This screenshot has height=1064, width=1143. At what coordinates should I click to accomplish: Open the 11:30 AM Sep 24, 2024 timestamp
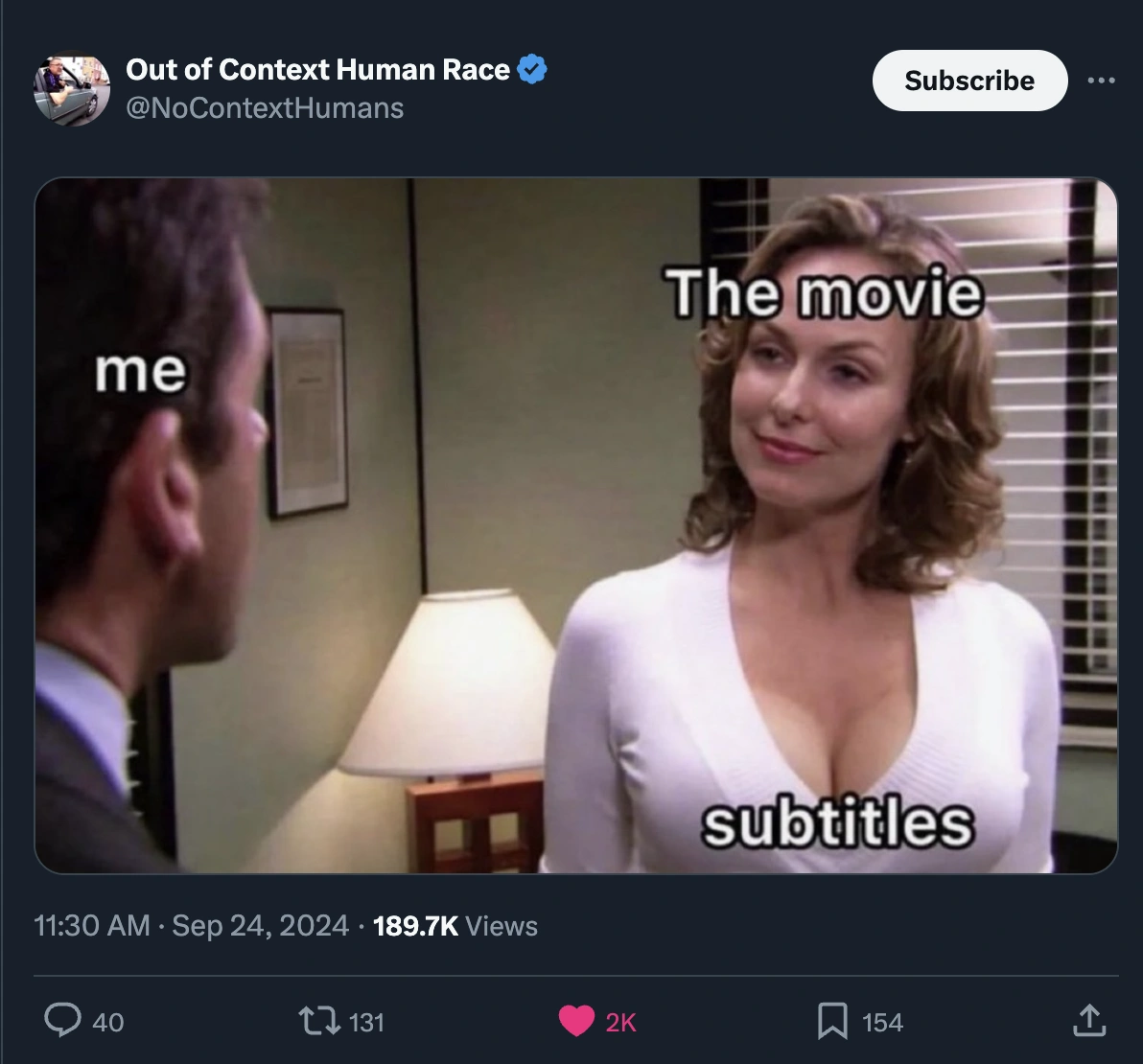click(x=191, y=926)
